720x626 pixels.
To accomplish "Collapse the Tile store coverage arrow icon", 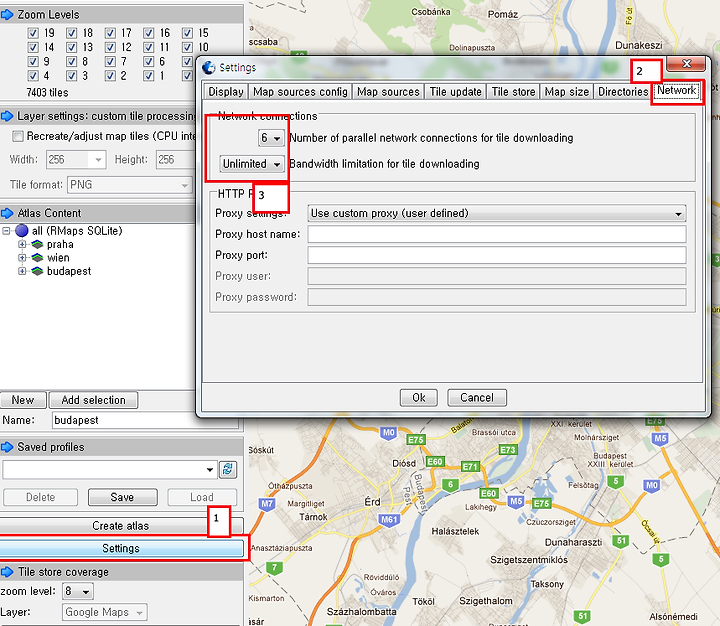I will pyautogui.click(x=7, y=572).
